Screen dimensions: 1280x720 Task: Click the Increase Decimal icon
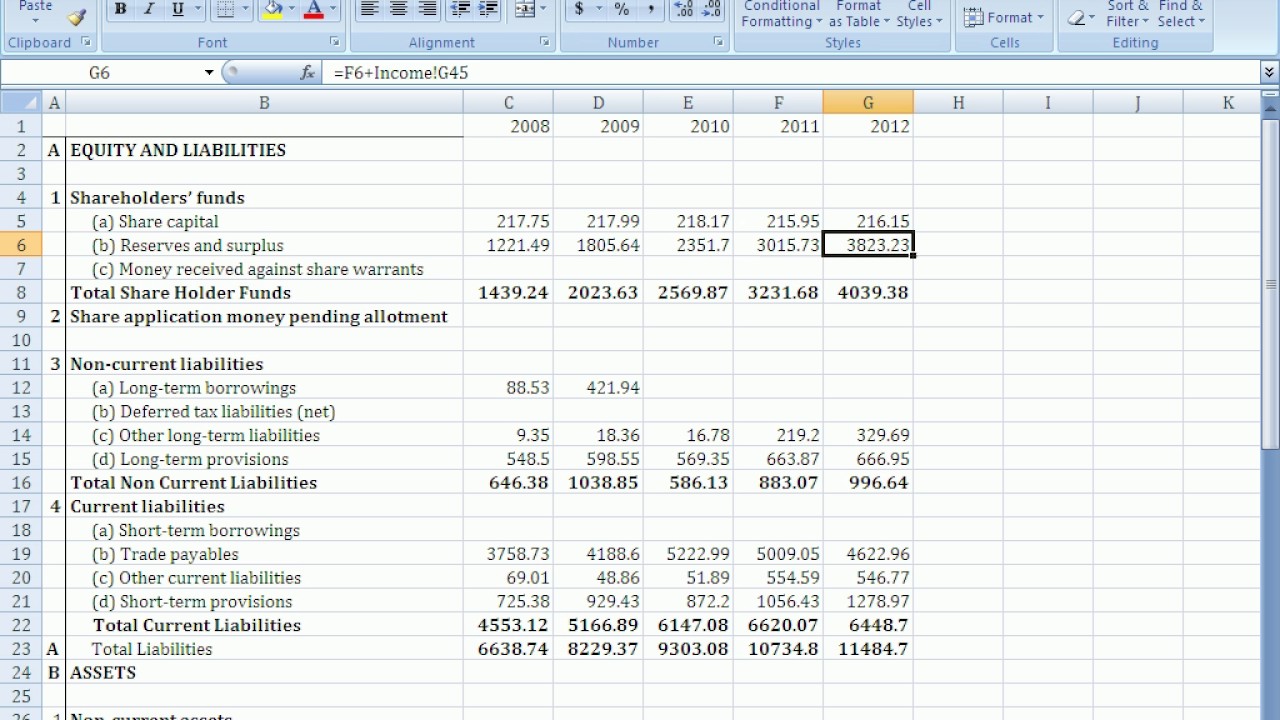click(684, 10)
